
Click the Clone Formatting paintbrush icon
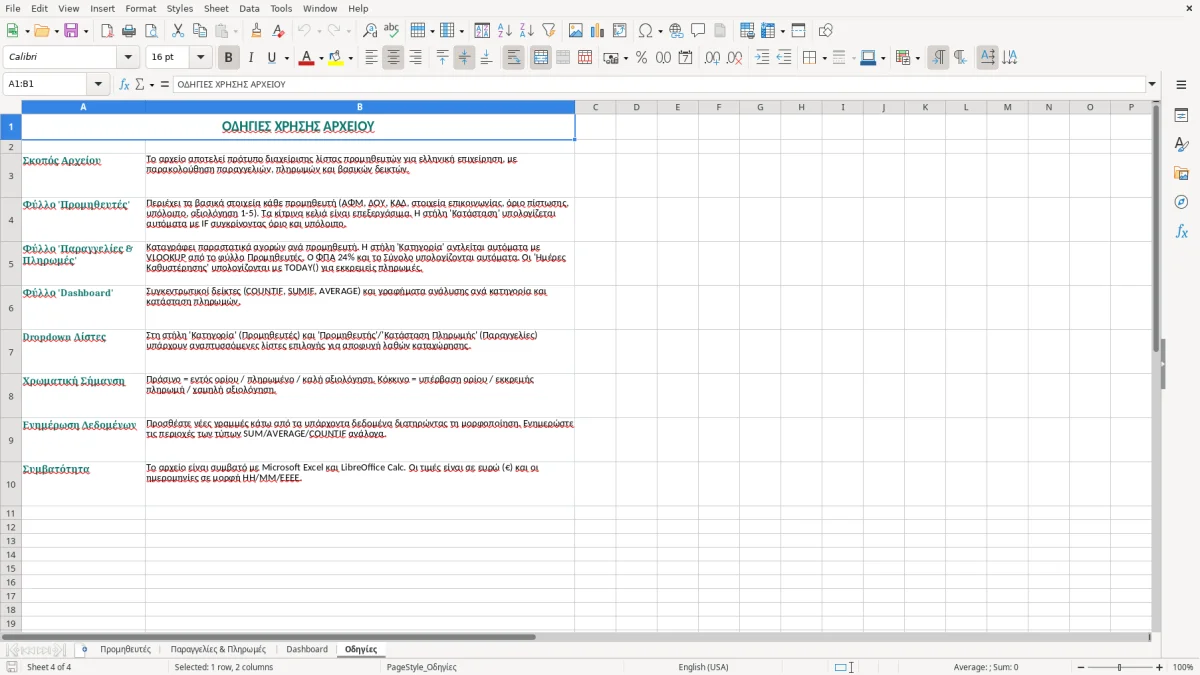pos(256,31)
